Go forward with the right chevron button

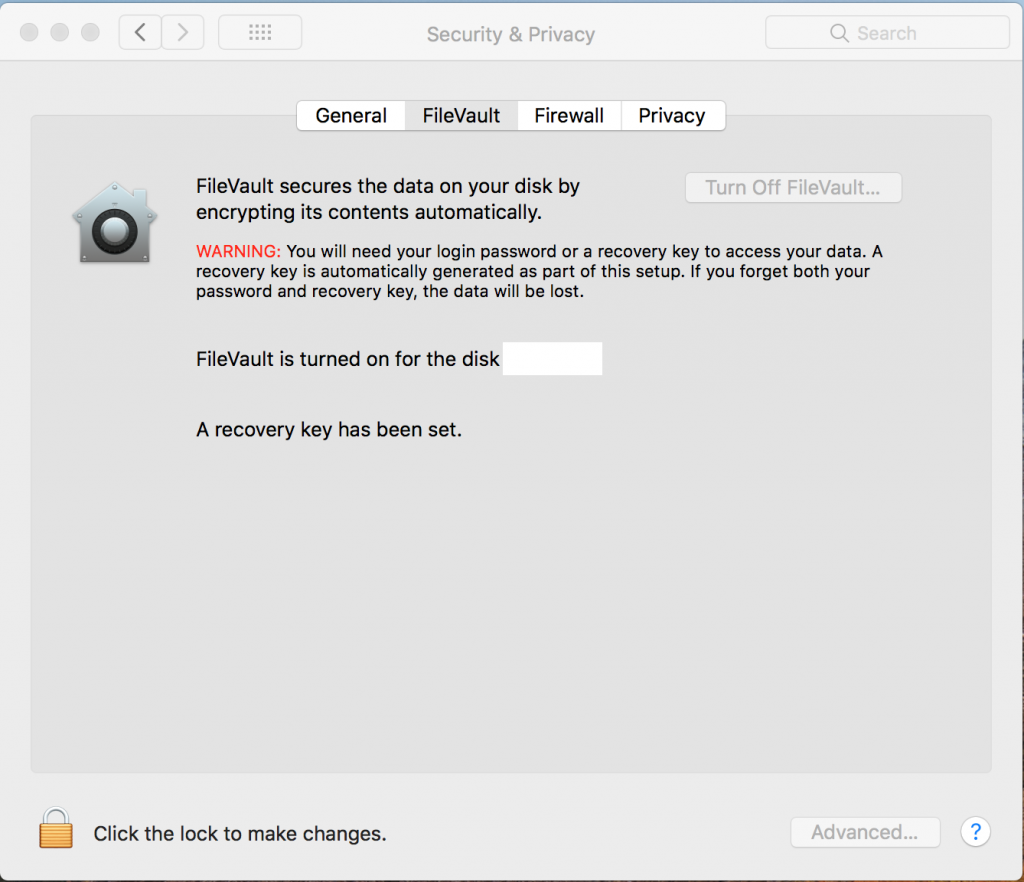[x=183, y=32]
